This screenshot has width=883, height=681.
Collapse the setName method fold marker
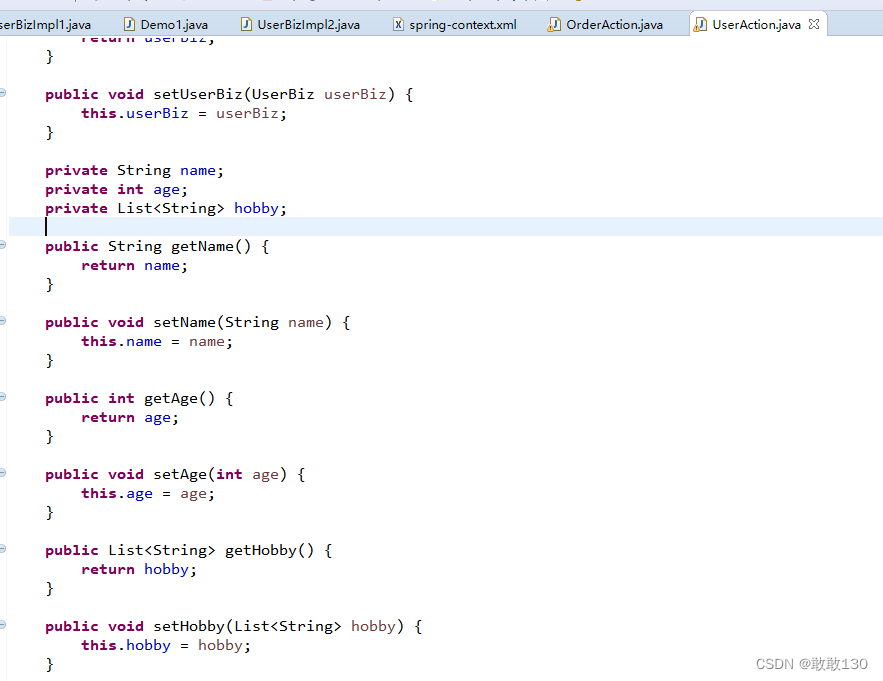(3, 321)
